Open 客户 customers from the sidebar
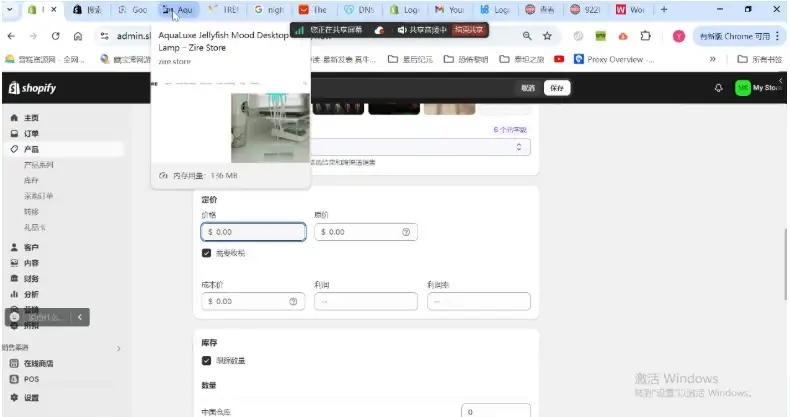The width and height of the screenshot is (790, 417). (x=14, y=247)
